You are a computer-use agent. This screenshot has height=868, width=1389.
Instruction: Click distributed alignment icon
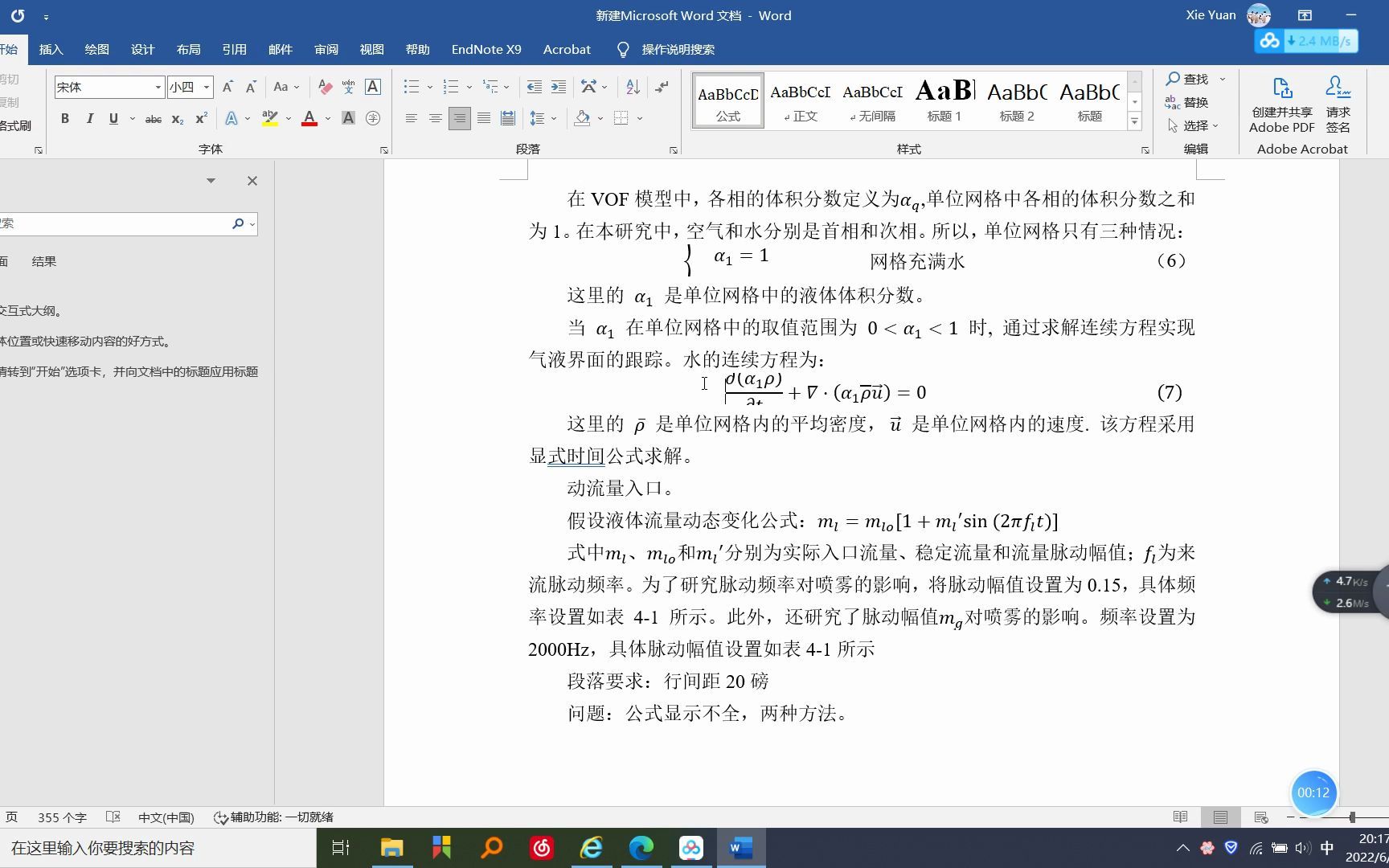pyautogui.click(x=507, y=118)
